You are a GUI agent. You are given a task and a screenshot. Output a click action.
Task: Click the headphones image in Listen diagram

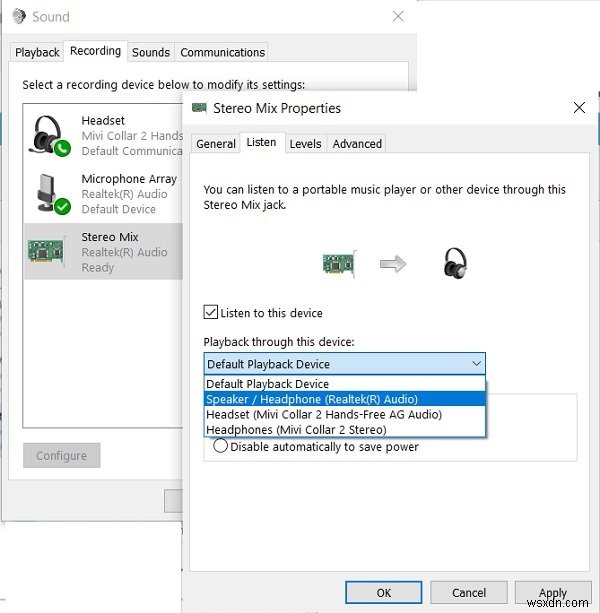click(455, 263)
